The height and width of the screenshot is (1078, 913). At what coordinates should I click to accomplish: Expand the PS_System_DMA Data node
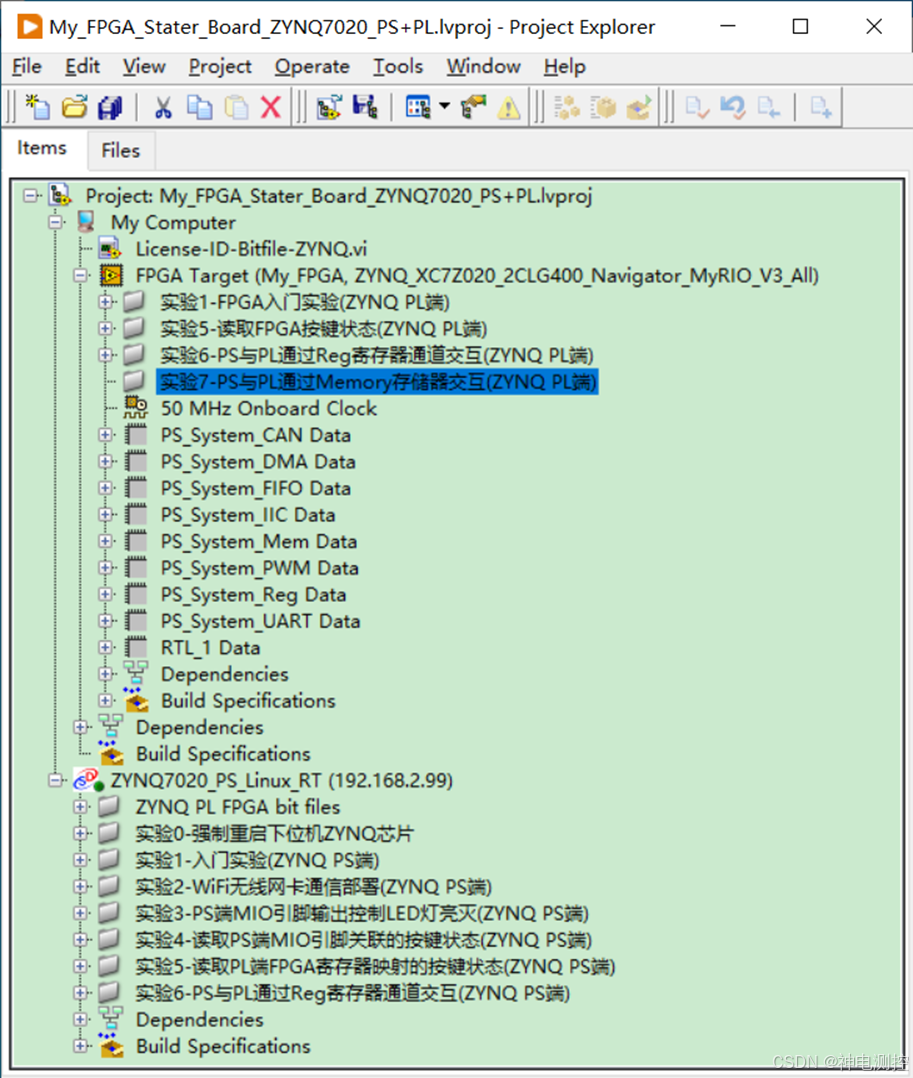click(x=106, y=461)
